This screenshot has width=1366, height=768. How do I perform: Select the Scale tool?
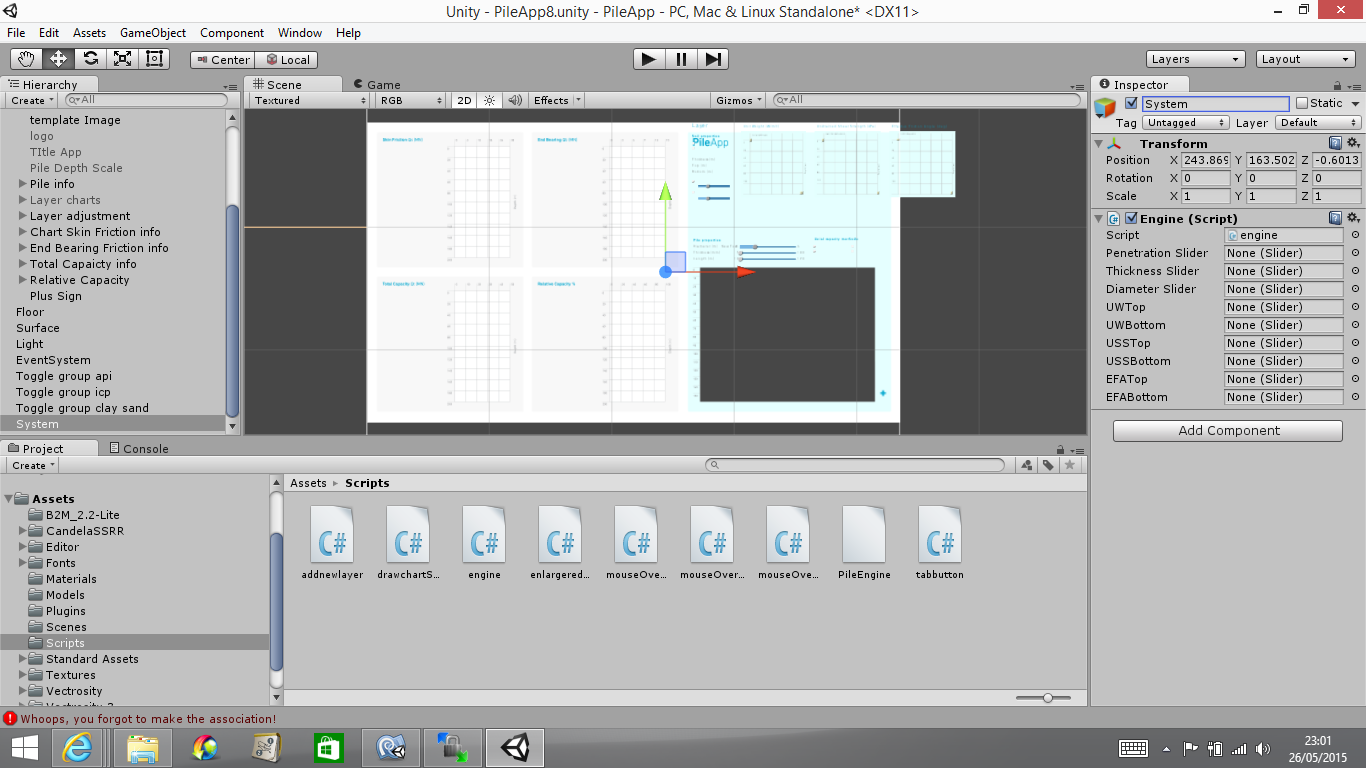122,59
